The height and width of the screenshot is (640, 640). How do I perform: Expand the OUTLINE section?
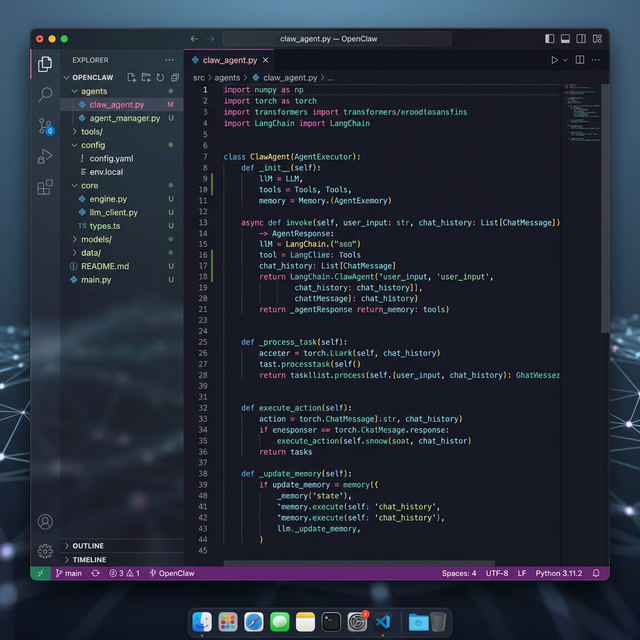pyautogui.click(x=122, y=546)
